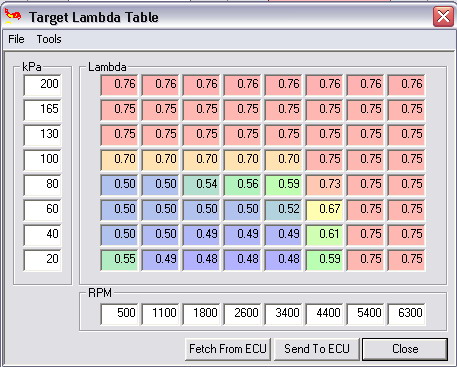
Task: Select the 0.75 cell for 20 kPa, 6300 RPM
Action: (x=406, y=260)
